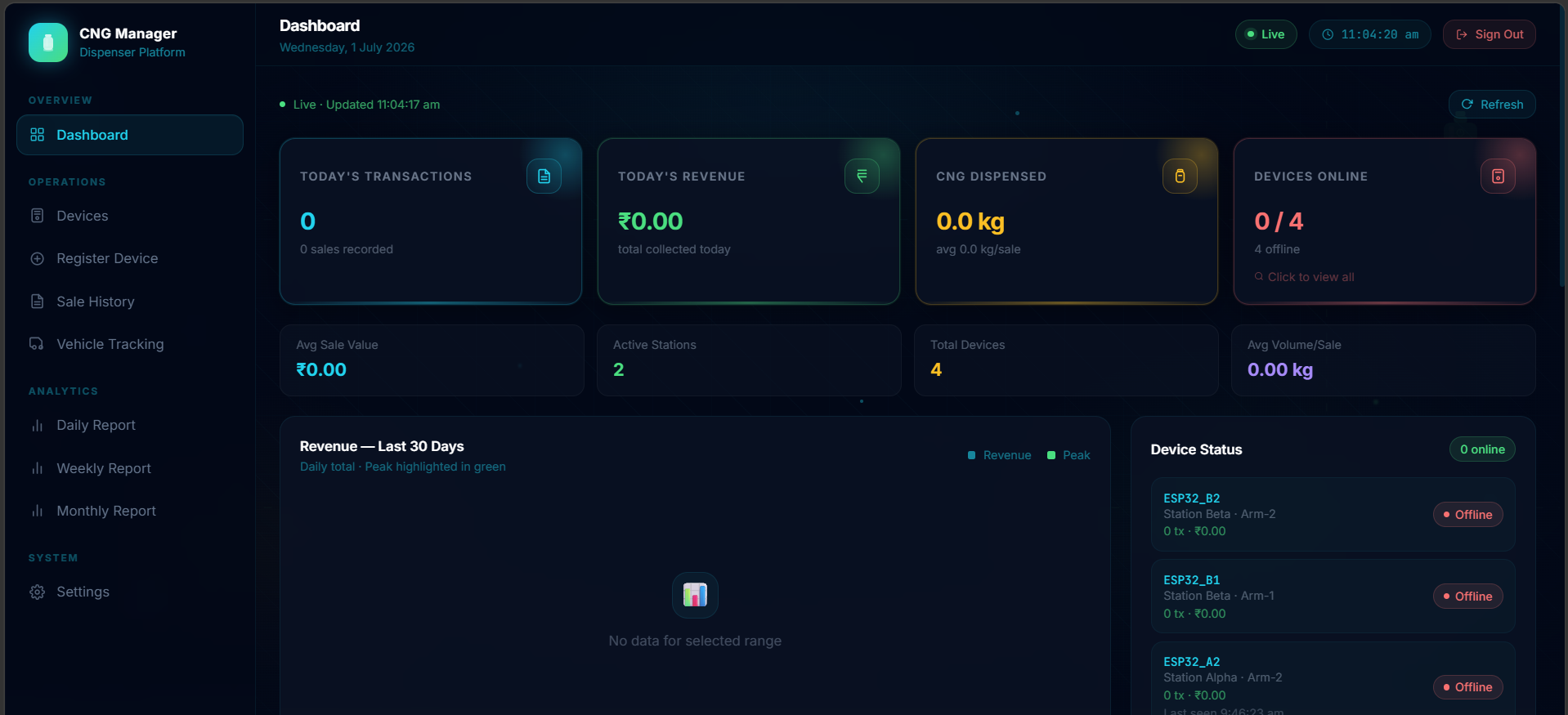
Task: Select the Total Devices tile
Action: coord(1066,360)
